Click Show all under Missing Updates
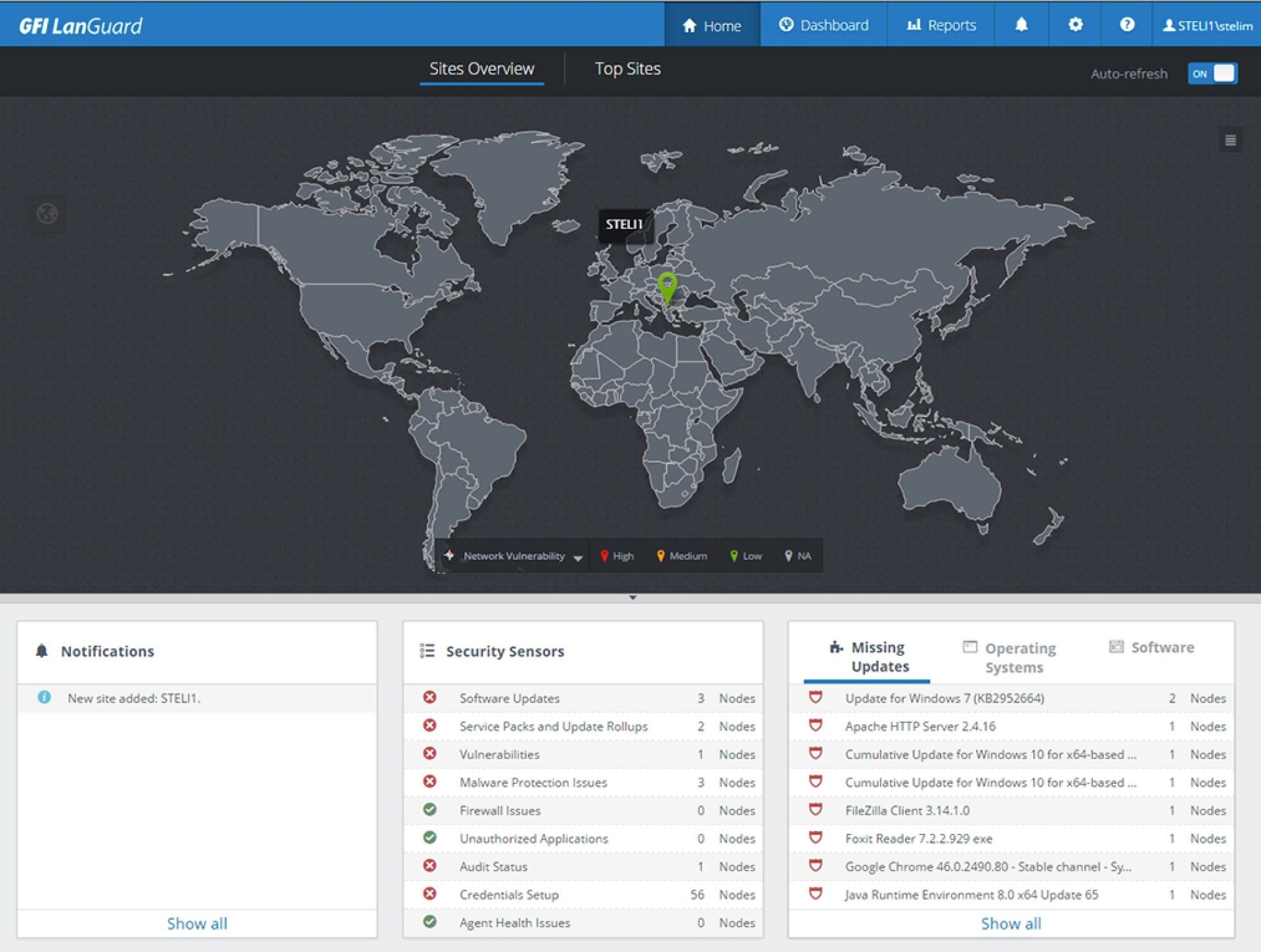1261x952 pixels. pyautogui.click(x=1011, y=923)
